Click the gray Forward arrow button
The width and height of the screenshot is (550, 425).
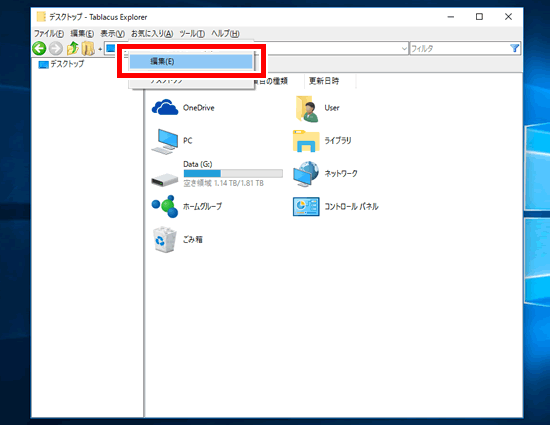click(56, 48)
